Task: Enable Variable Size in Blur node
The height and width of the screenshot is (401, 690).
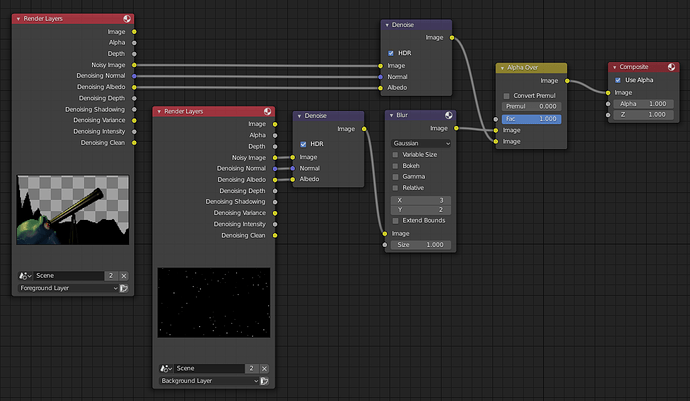Action: click(395, 155)
